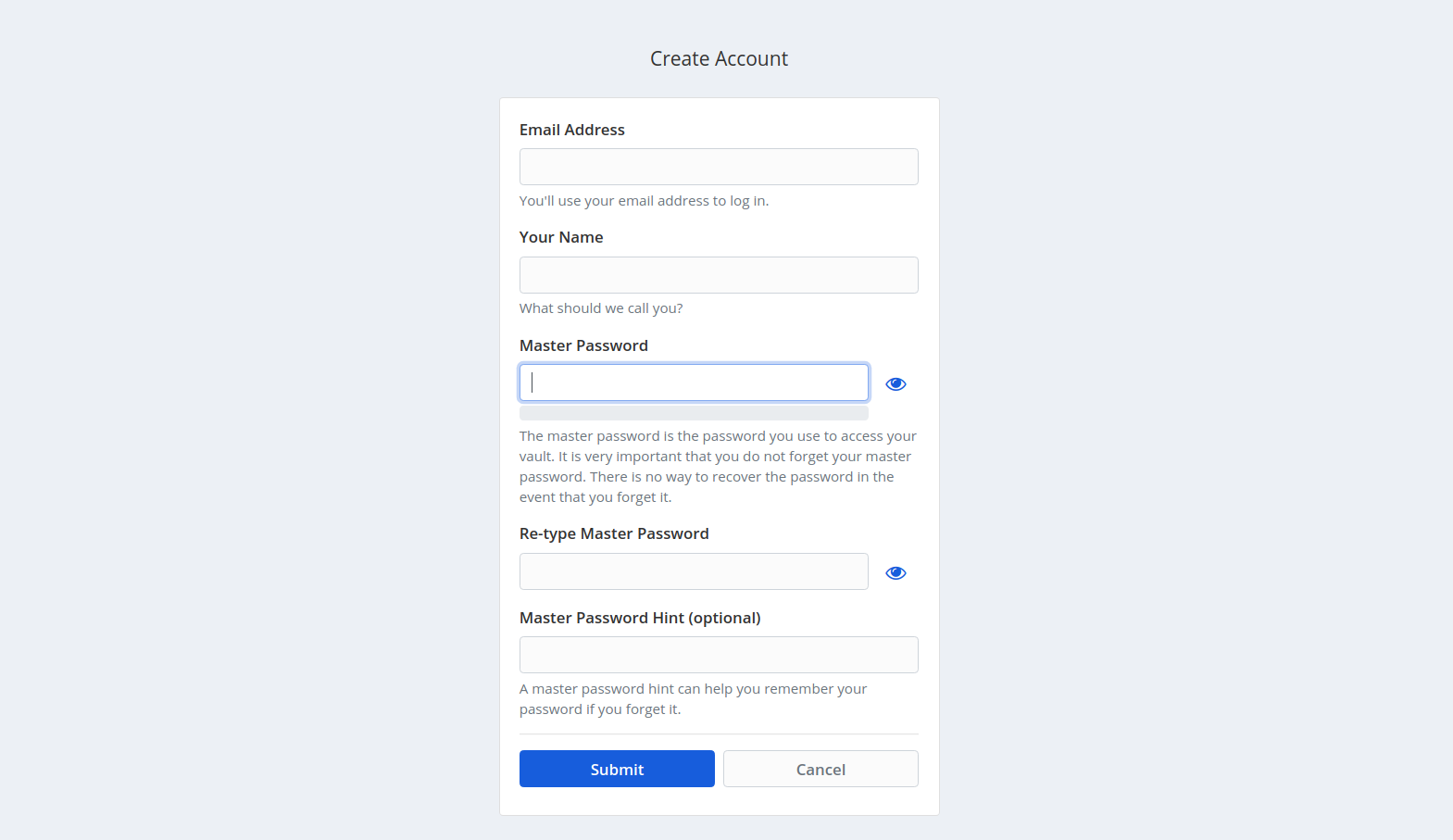Click the "Master Password Hint (optional)" label
Image resolution: width=1453 pixels, height=840 pixels.
pyautogui.click(x=640, y=618)
